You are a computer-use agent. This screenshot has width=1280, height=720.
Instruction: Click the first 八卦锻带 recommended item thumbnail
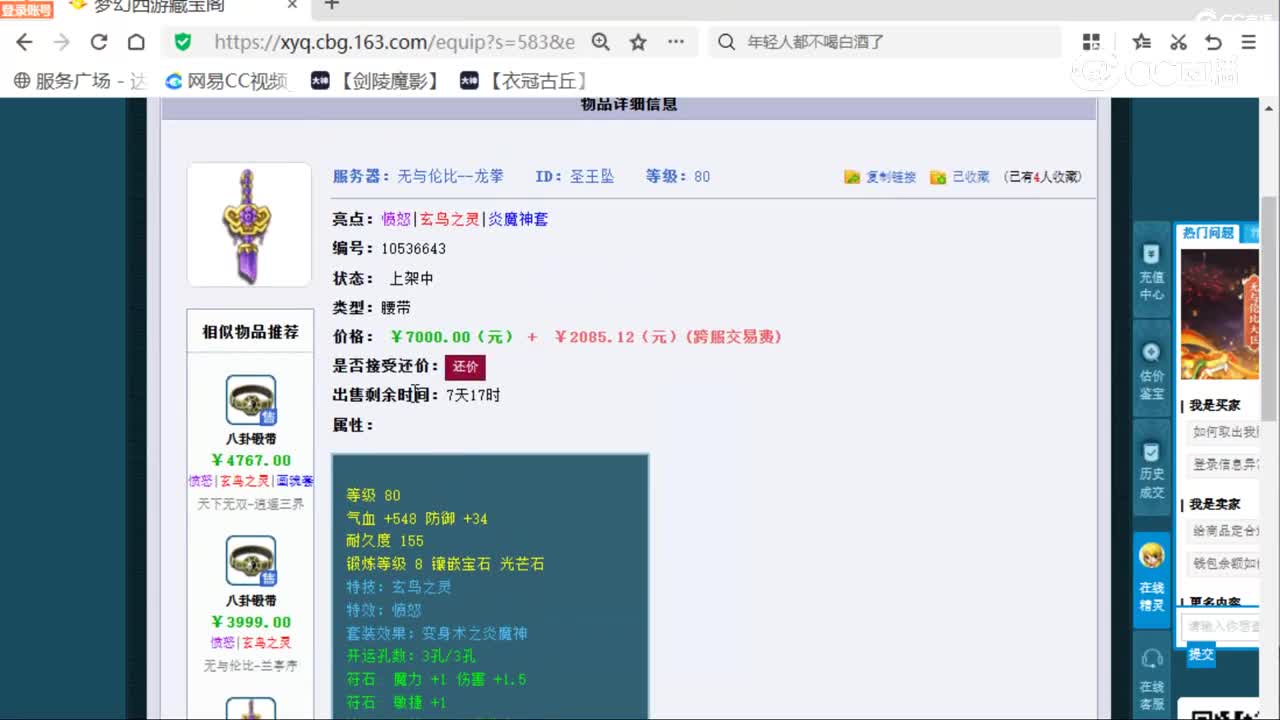(250, 400)
